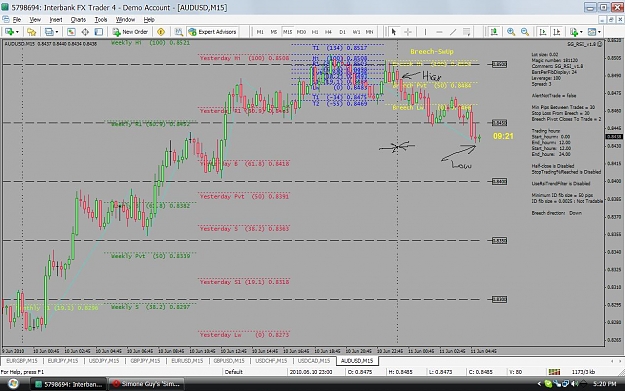The image size is (625, 391).
Task: Click the taskbar clock 5:20 PM
Action: (x=605, y=384)
